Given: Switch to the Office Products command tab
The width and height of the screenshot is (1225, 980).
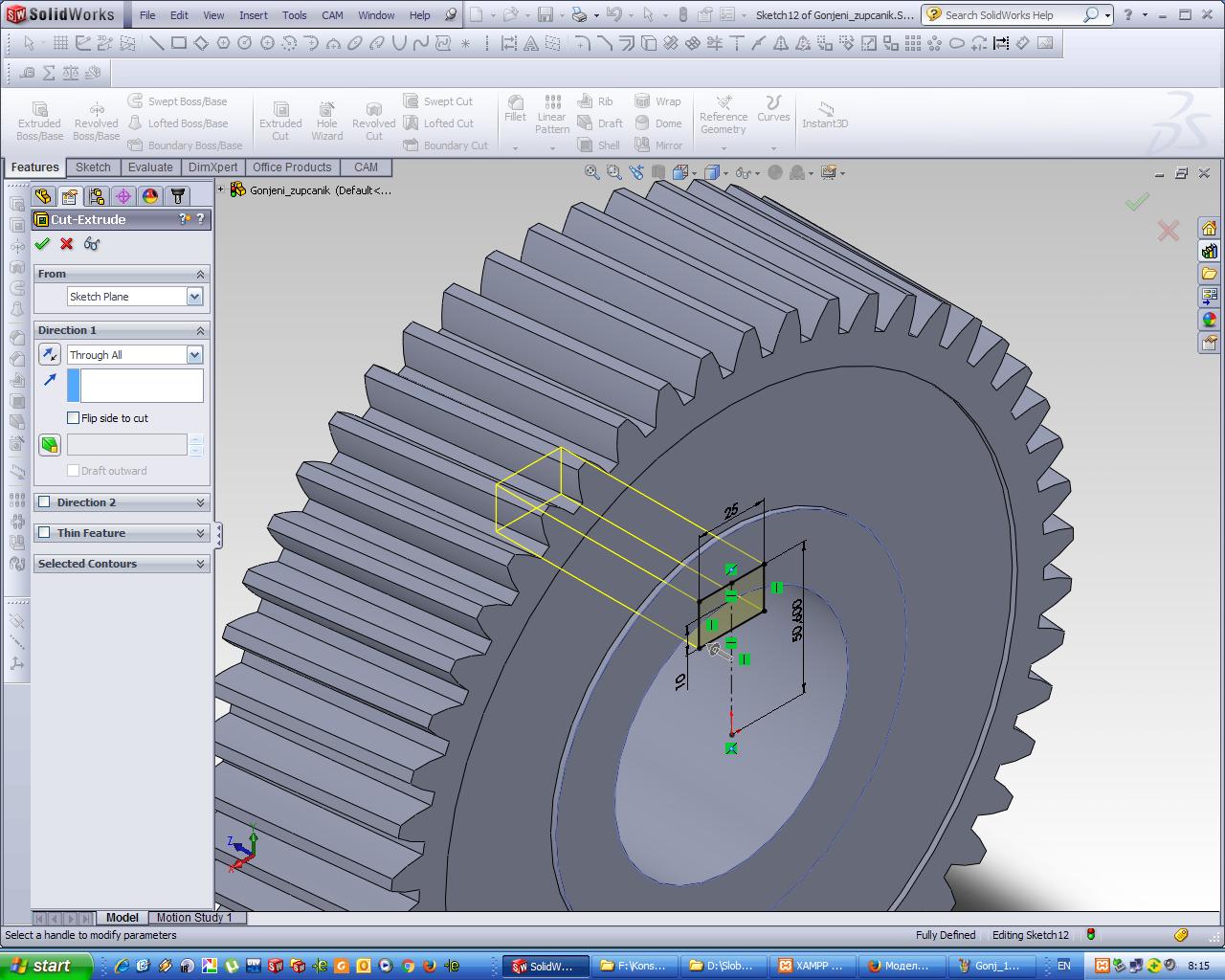Looking at the screenshot, I should [292, 167].
